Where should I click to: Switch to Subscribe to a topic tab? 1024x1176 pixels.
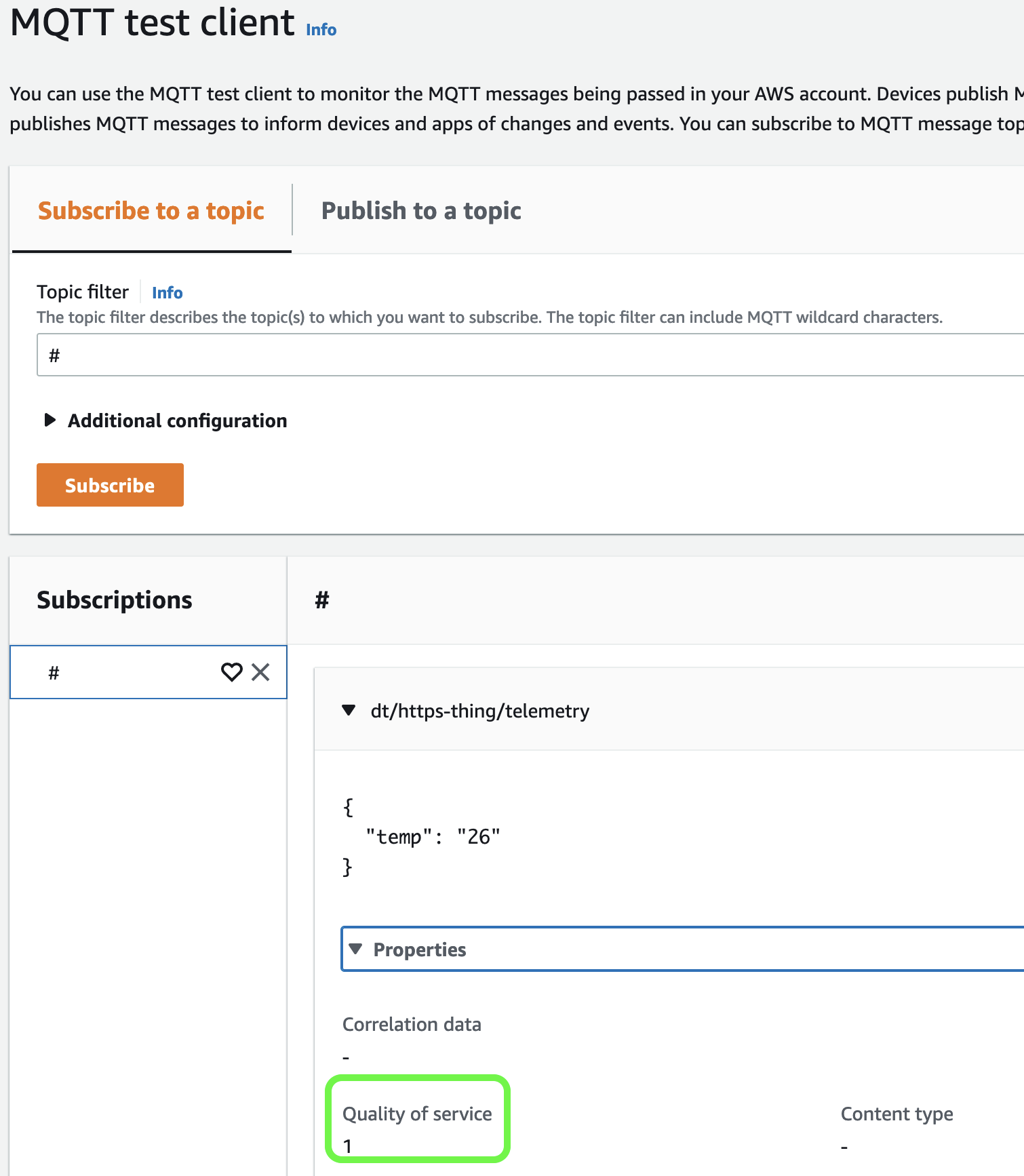tap(151, 210)
